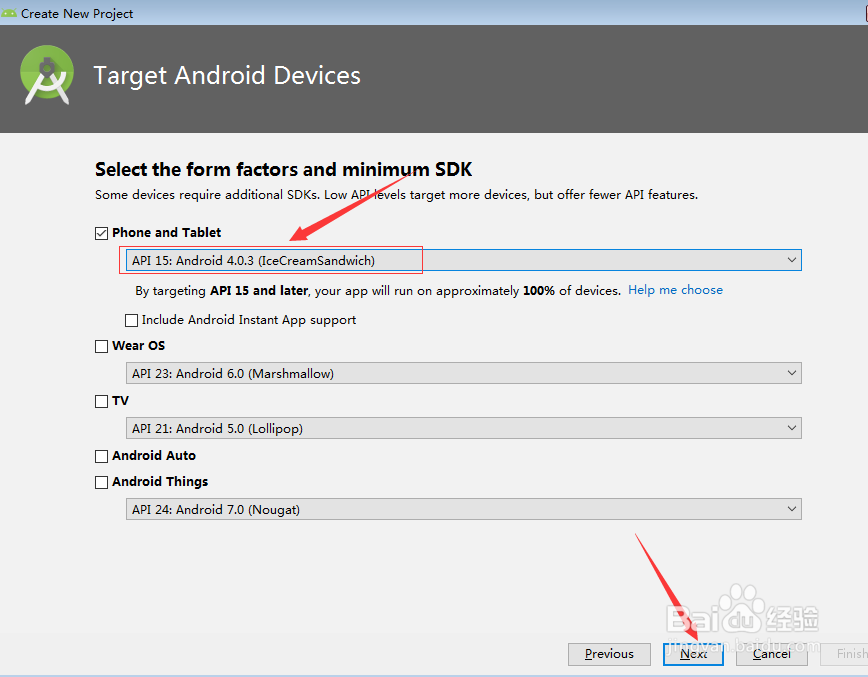Click the Cancel button
This screenshot has width=868, height=677.
coord(771,654)
